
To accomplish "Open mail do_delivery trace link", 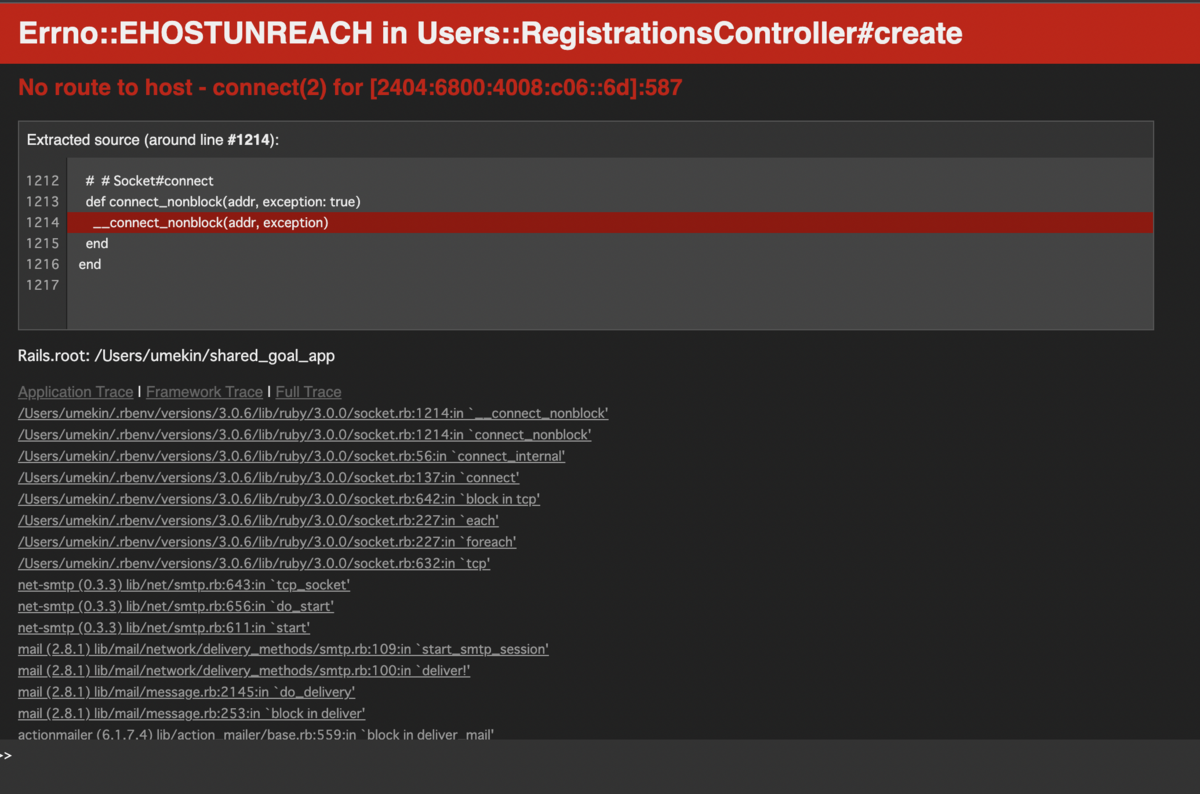I will [x=187, y=691].
